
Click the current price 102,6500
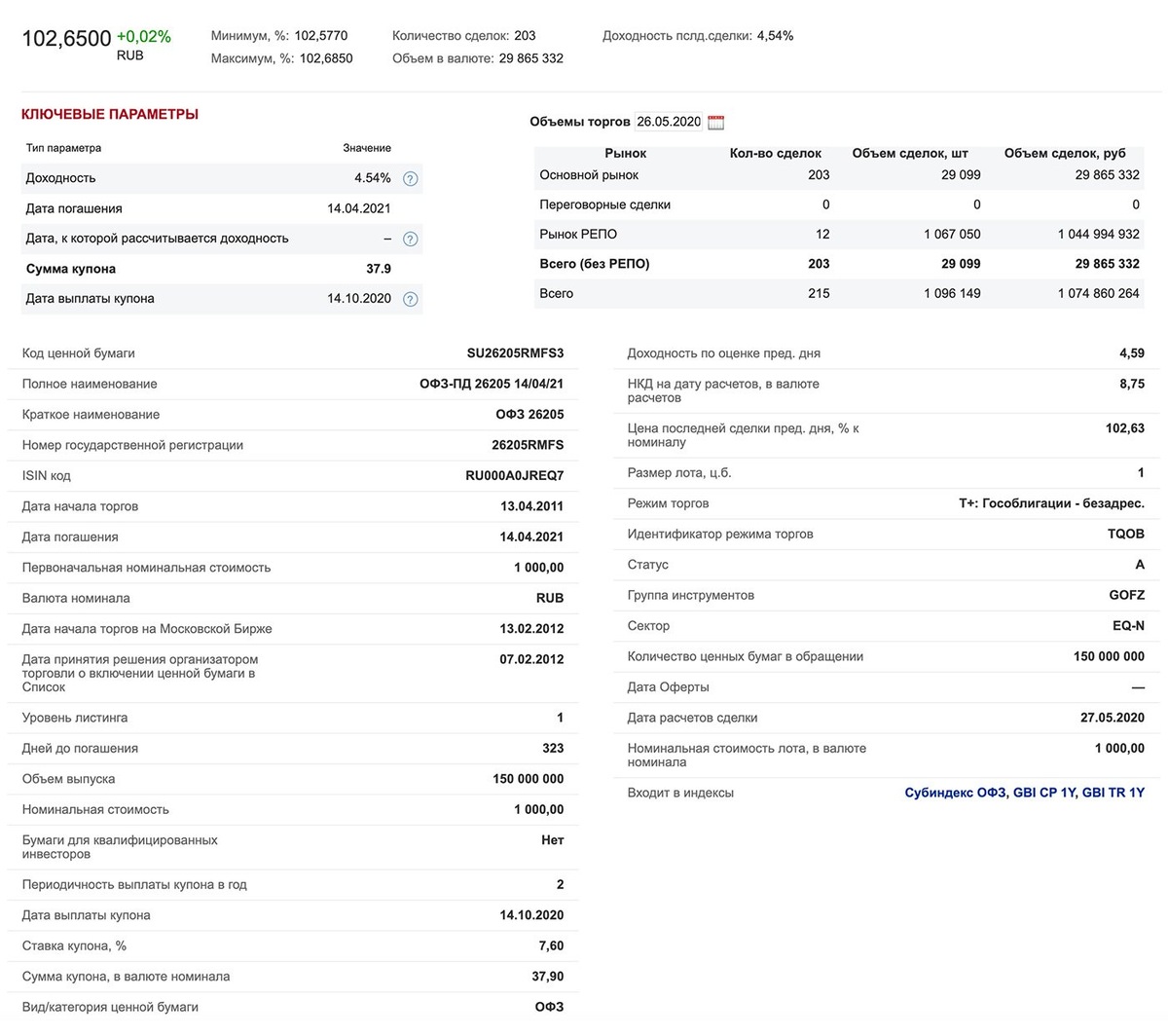coord(66,39)
